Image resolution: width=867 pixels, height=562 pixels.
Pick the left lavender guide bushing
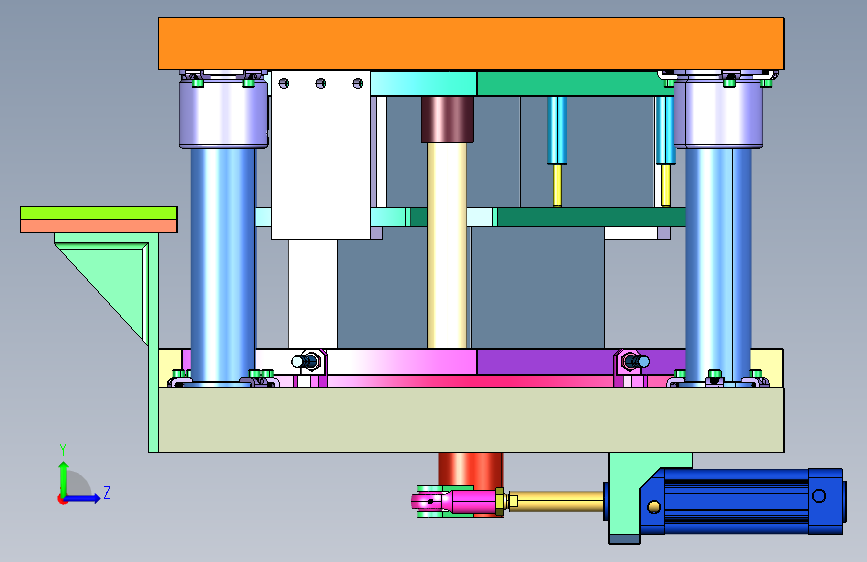tap(223, 114)
